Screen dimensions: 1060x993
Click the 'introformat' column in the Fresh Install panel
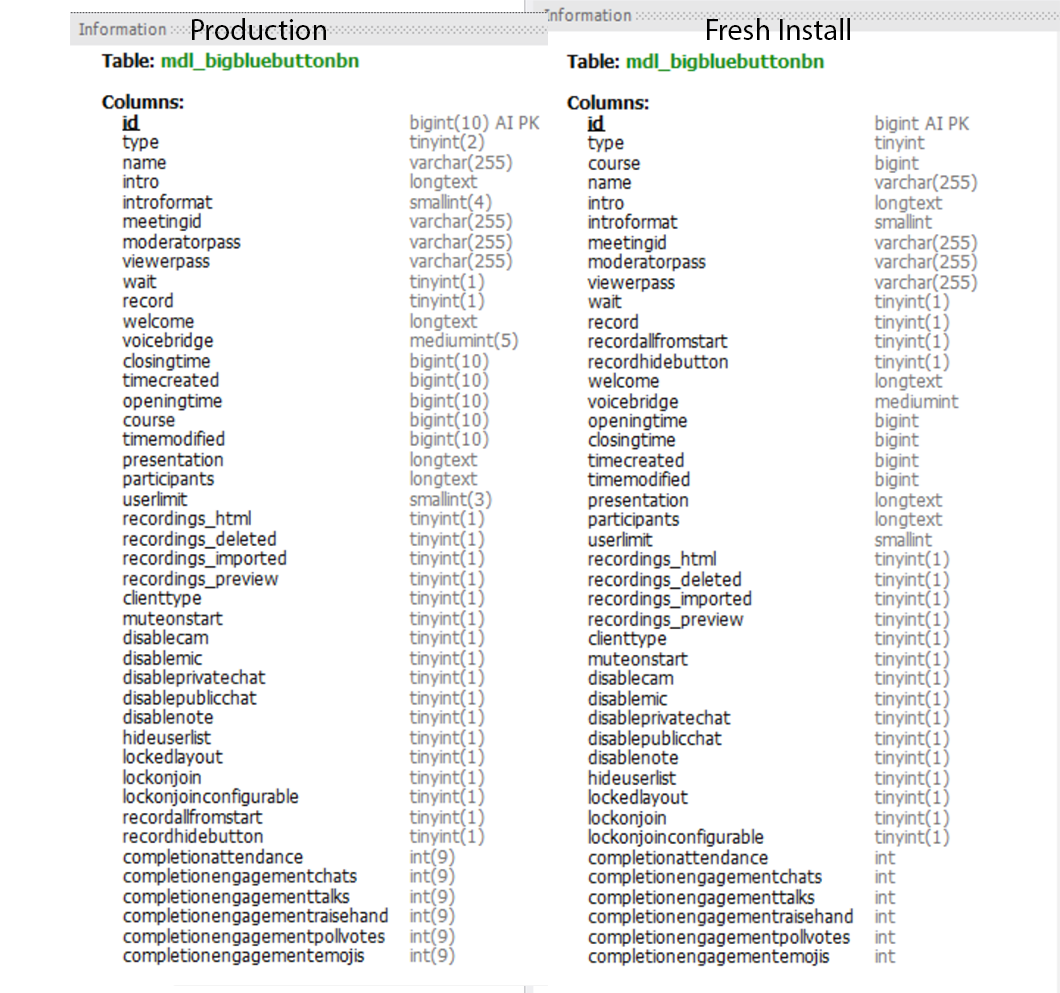[x=632, y=222]
